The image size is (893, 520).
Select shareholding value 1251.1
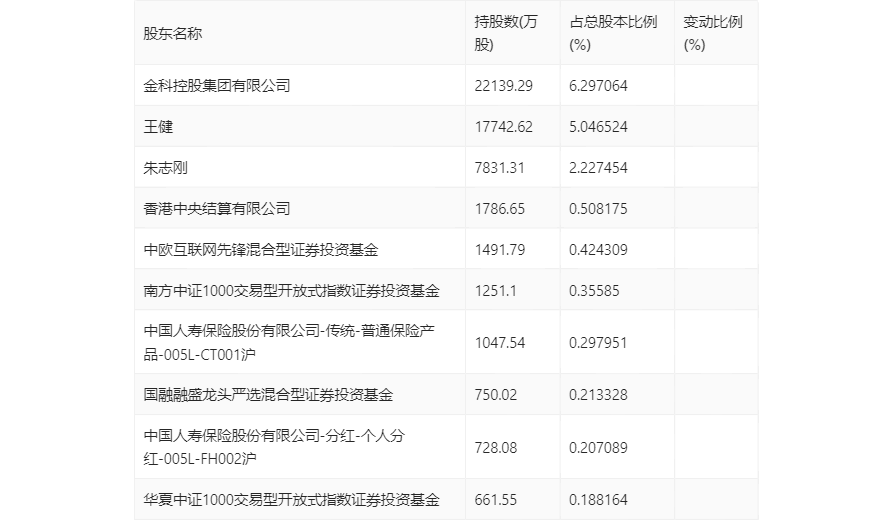(x=495, y=290)
